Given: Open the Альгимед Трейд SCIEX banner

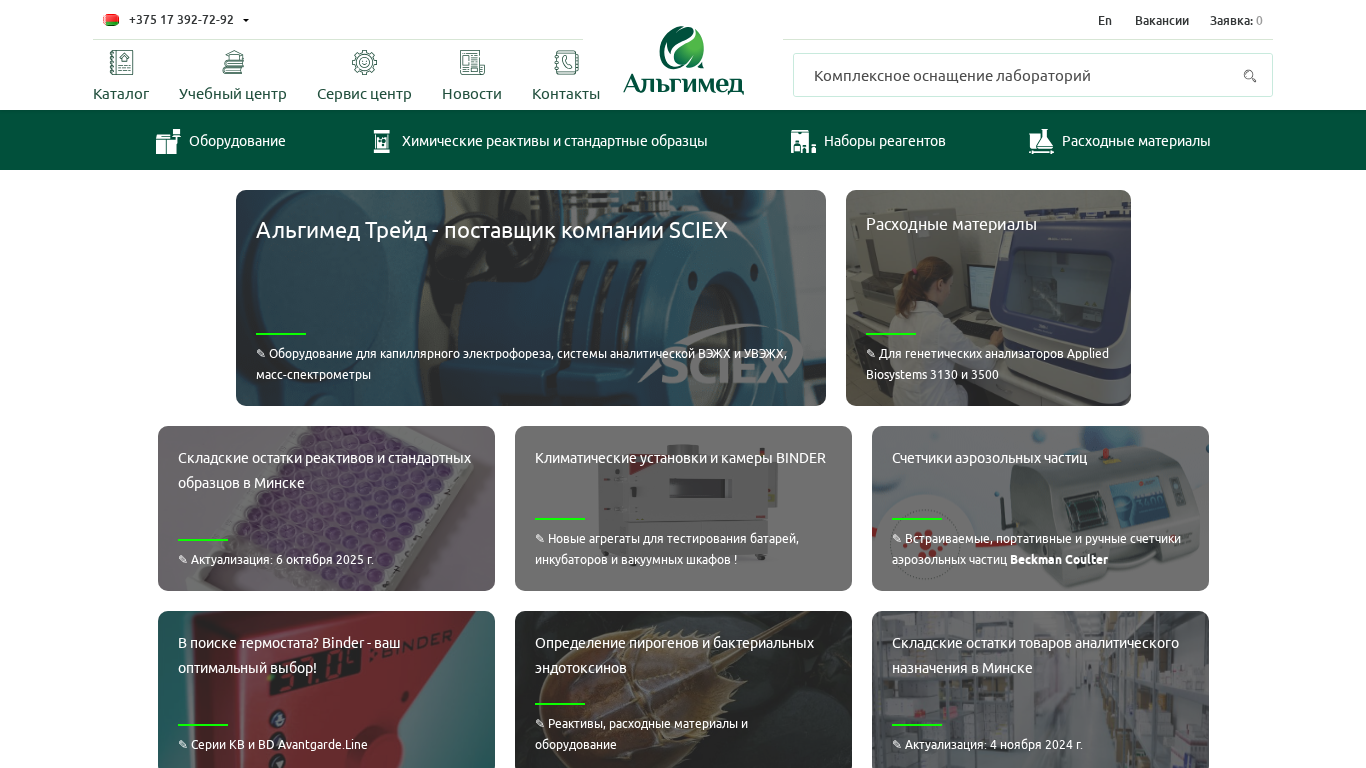Looking at the screenshot, I should 531,298.
